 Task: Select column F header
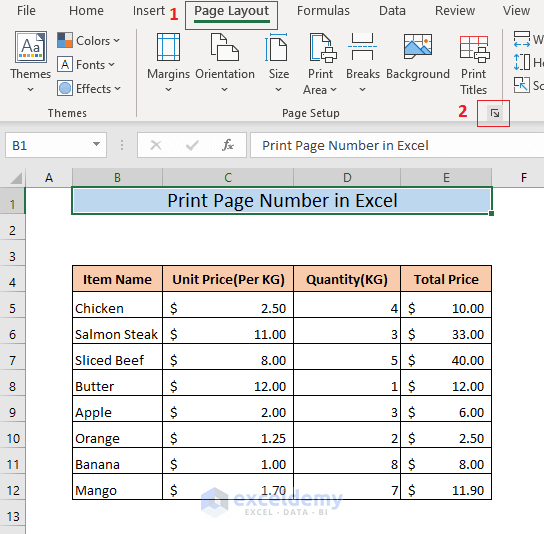(x=518, y=178)
